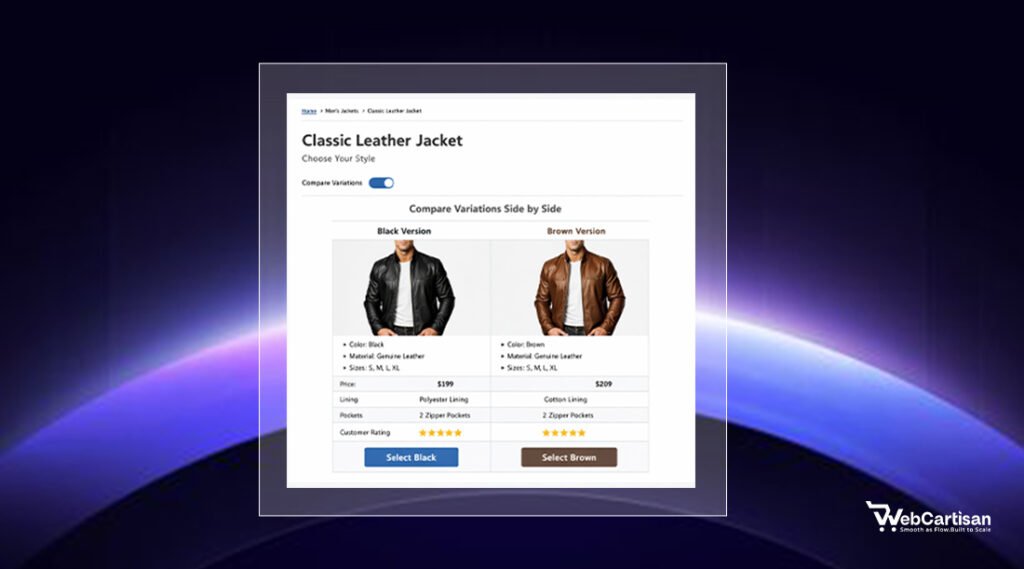Open the black leather jacket image
The image size is (1024, 569).
tap(411, 287)
